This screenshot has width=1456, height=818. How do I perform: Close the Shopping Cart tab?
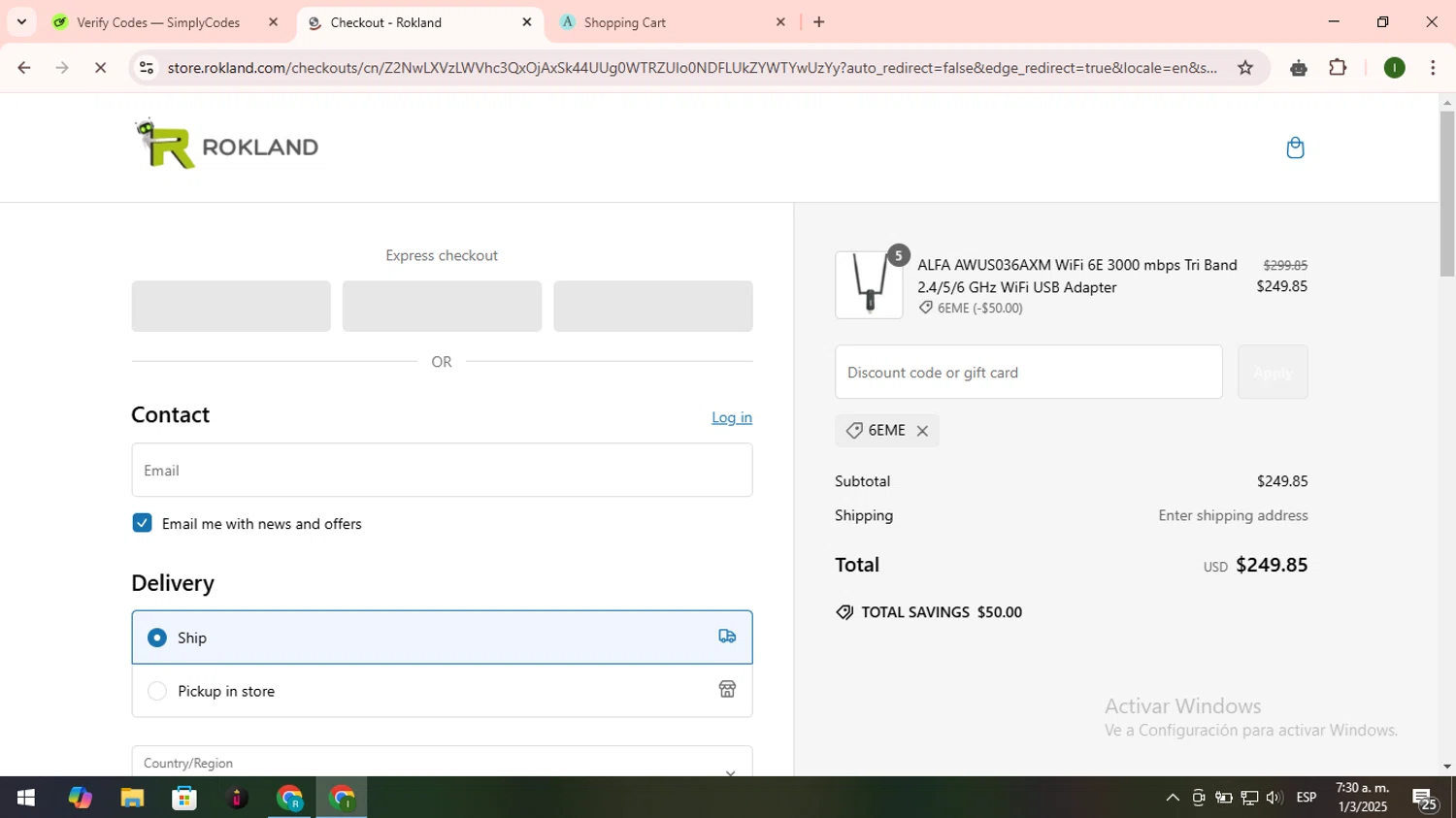point(780,21)
